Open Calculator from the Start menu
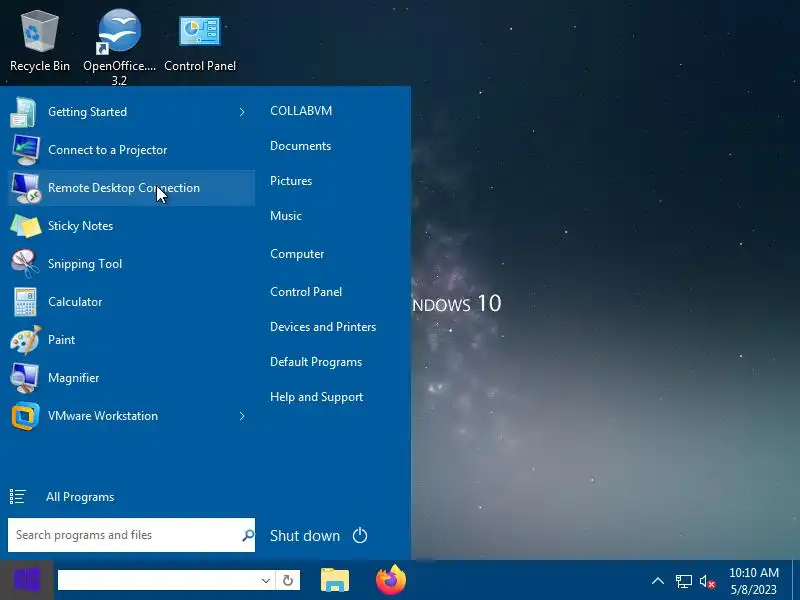This screenshot has height=600, width=800. click(131, 302)
